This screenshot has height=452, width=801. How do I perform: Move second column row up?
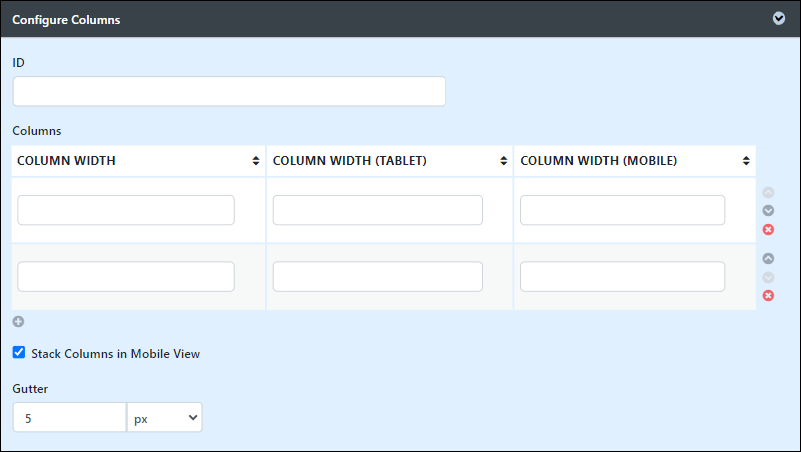click(768, 258)
